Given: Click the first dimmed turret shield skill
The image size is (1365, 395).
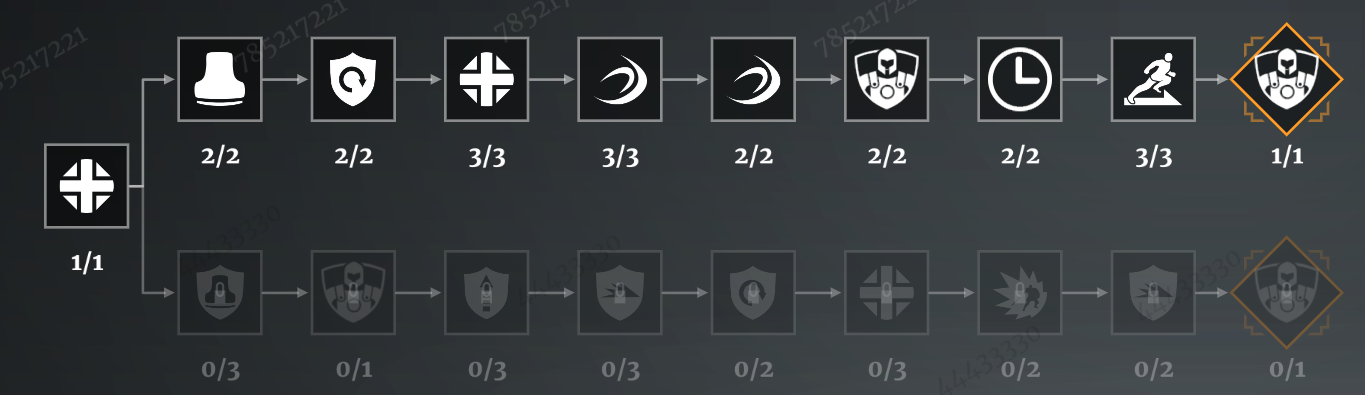Looking at the screenshot, I should pos(219,292).
